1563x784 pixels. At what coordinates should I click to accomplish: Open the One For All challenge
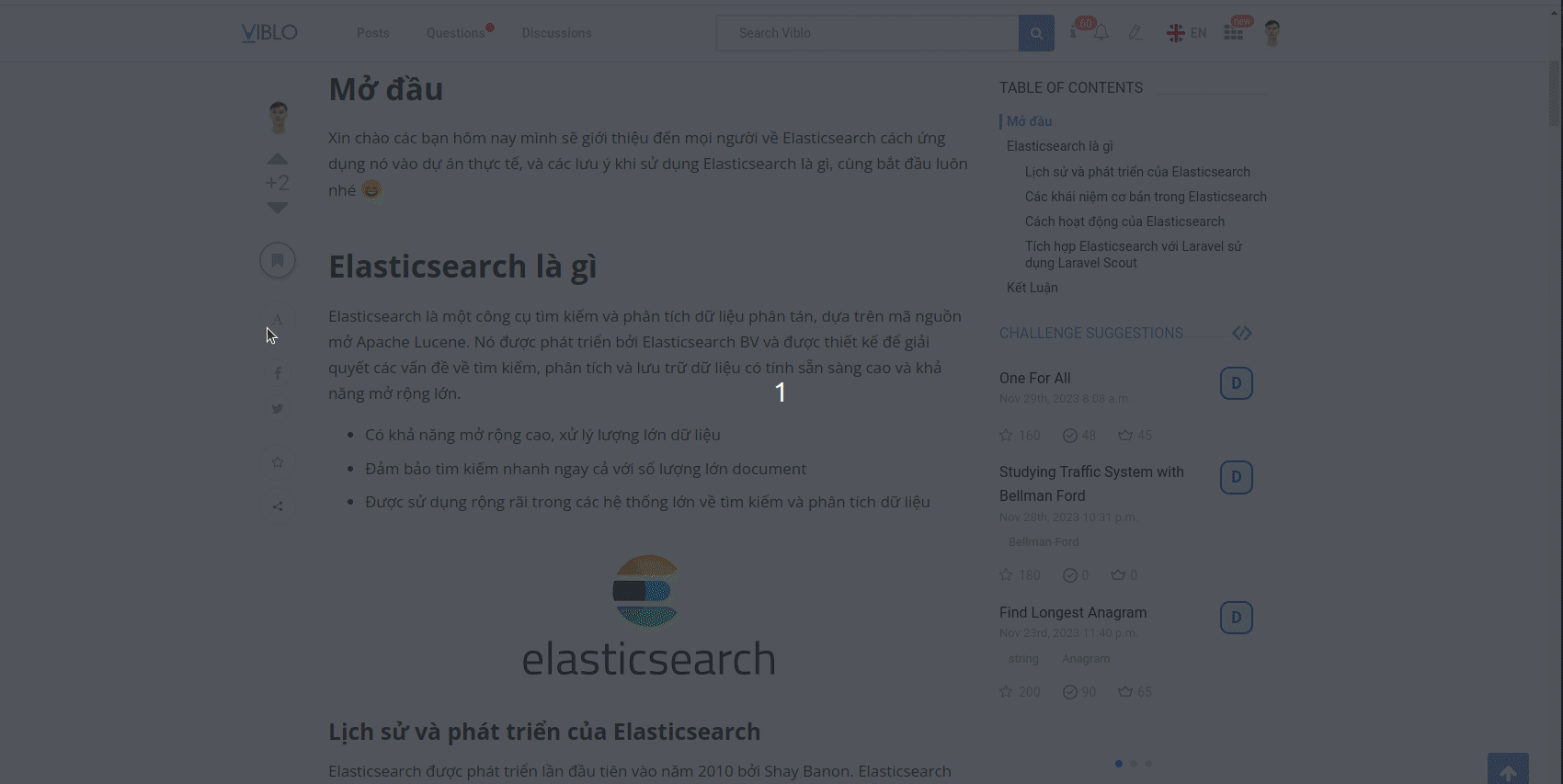tap(1035, 378)
